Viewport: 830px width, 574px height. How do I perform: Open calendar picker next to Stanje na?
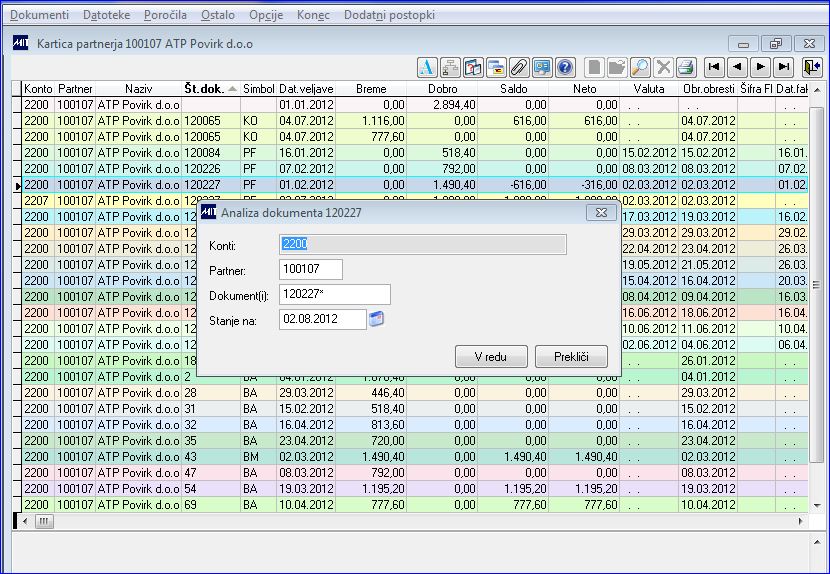click(376, 319)
